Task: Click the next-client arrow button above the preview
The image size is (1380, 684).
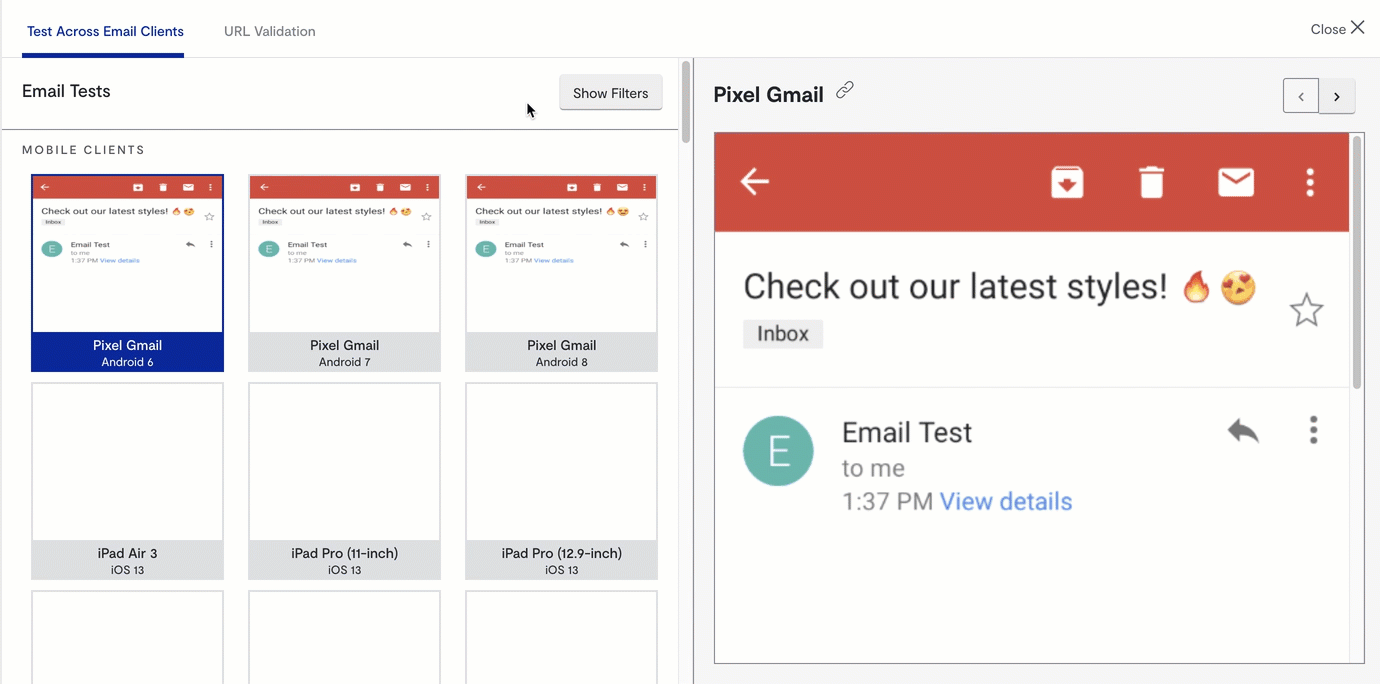Action: (x=1337, y=95)
